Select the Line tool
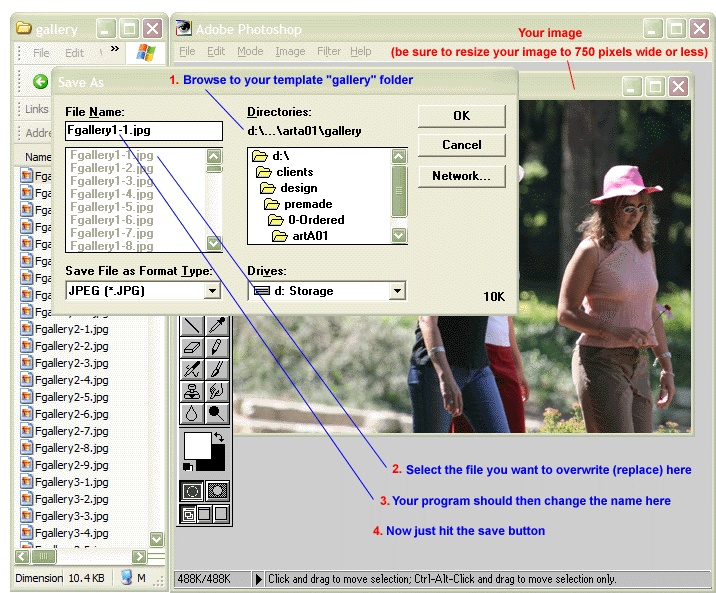 (x=192, y=326)
